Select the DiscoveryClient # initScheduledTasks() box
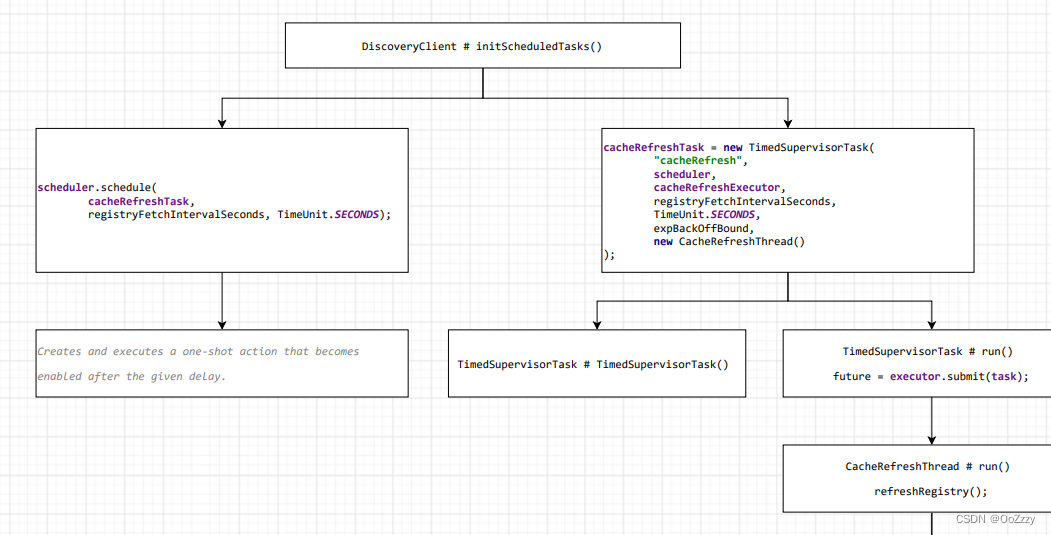The width and height of the screenshot is (1051, 535). pos(483,46)
